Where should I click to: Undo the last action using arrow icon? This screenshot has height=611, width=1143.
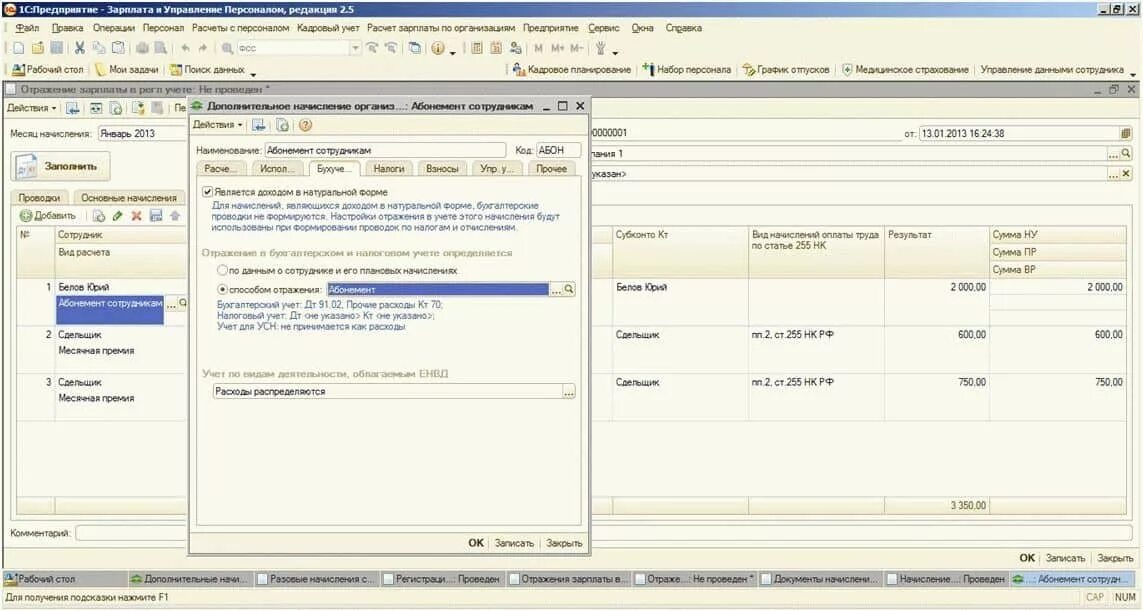[x=185, y=48]
